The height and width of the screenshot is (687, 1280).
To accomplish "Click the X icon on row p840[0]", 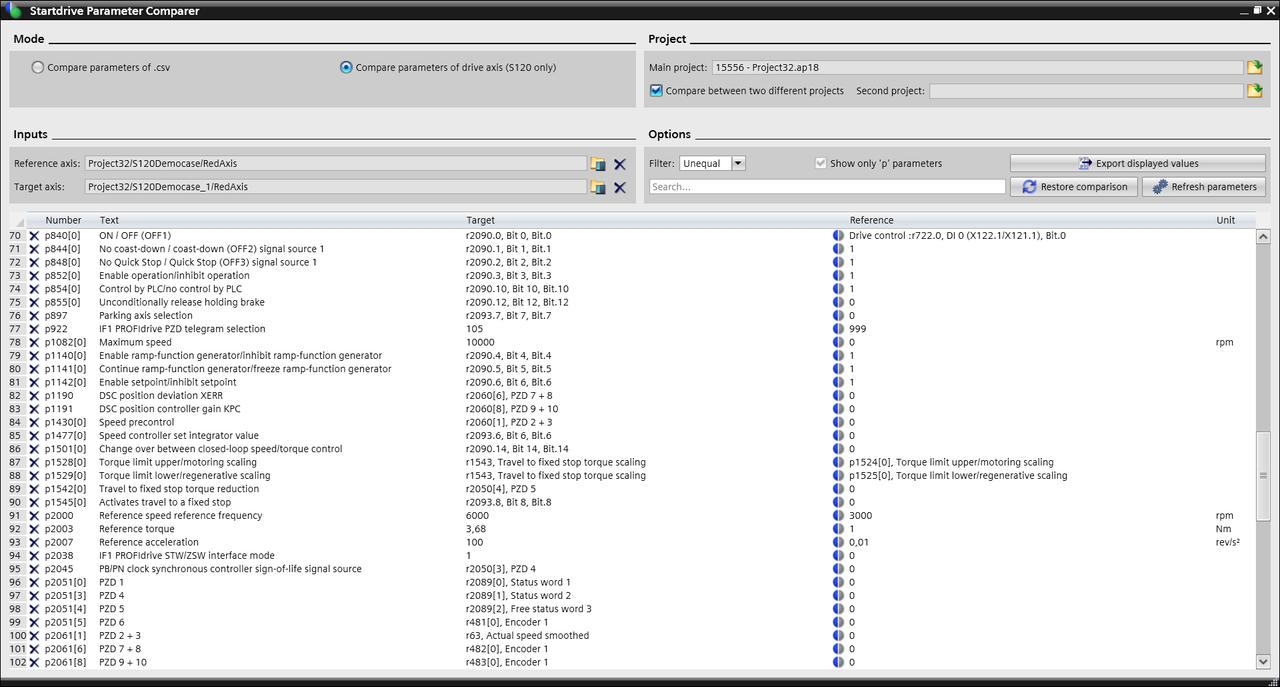I will (x=34, y=236).
